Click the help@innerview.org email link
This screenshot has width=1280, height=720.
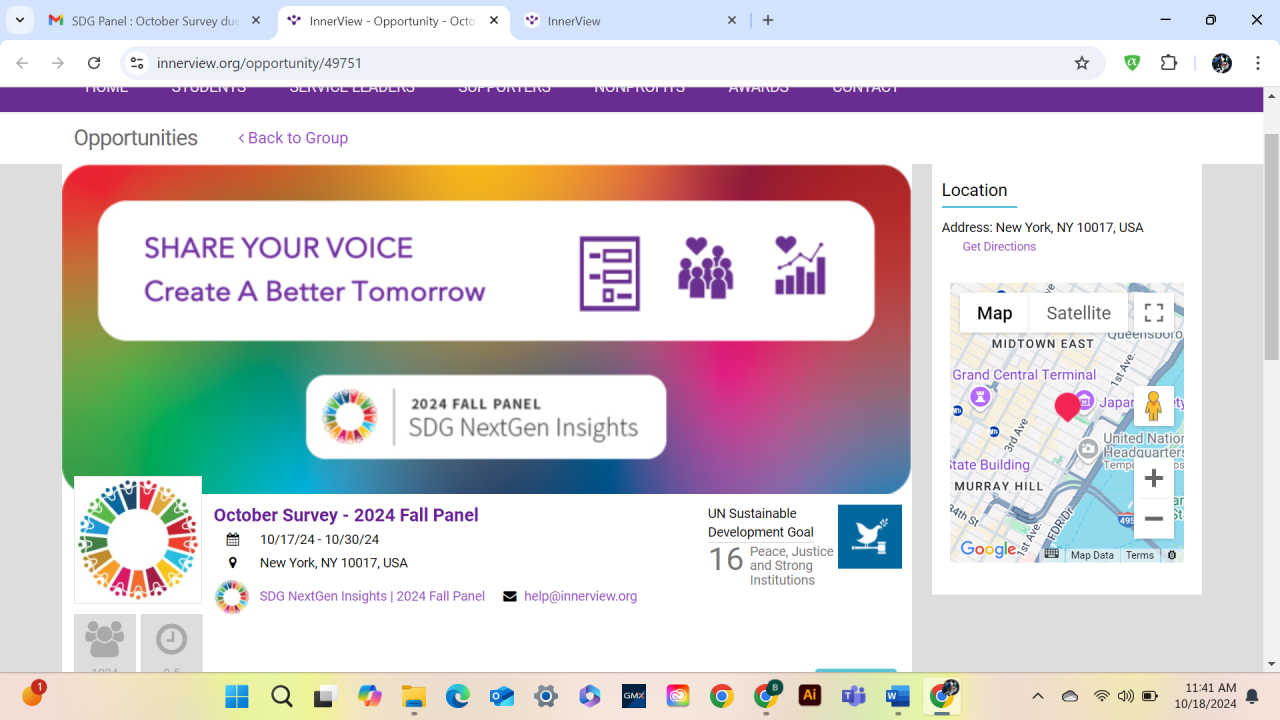click(x=580, y=596)
